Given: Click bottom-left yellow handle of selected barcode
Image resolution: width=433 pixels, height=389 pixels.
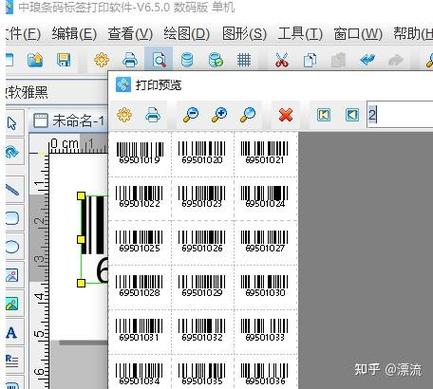Looking at the screenshot, I should pyautogui.click(x=81, y=283).
